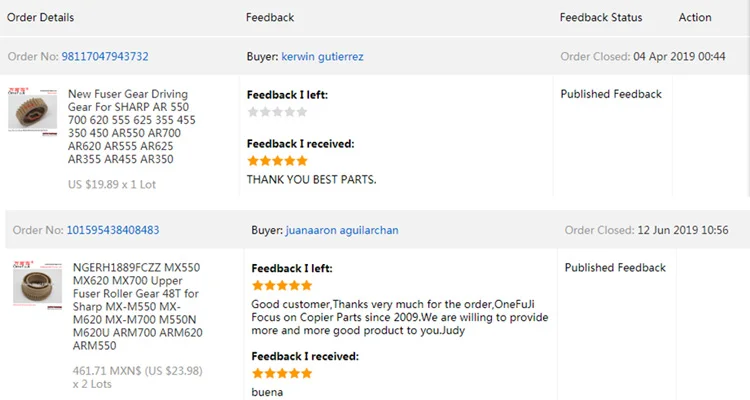The image size is (750, 400).
Task: Click the Feedback Status column header
Action: (601, 17)
